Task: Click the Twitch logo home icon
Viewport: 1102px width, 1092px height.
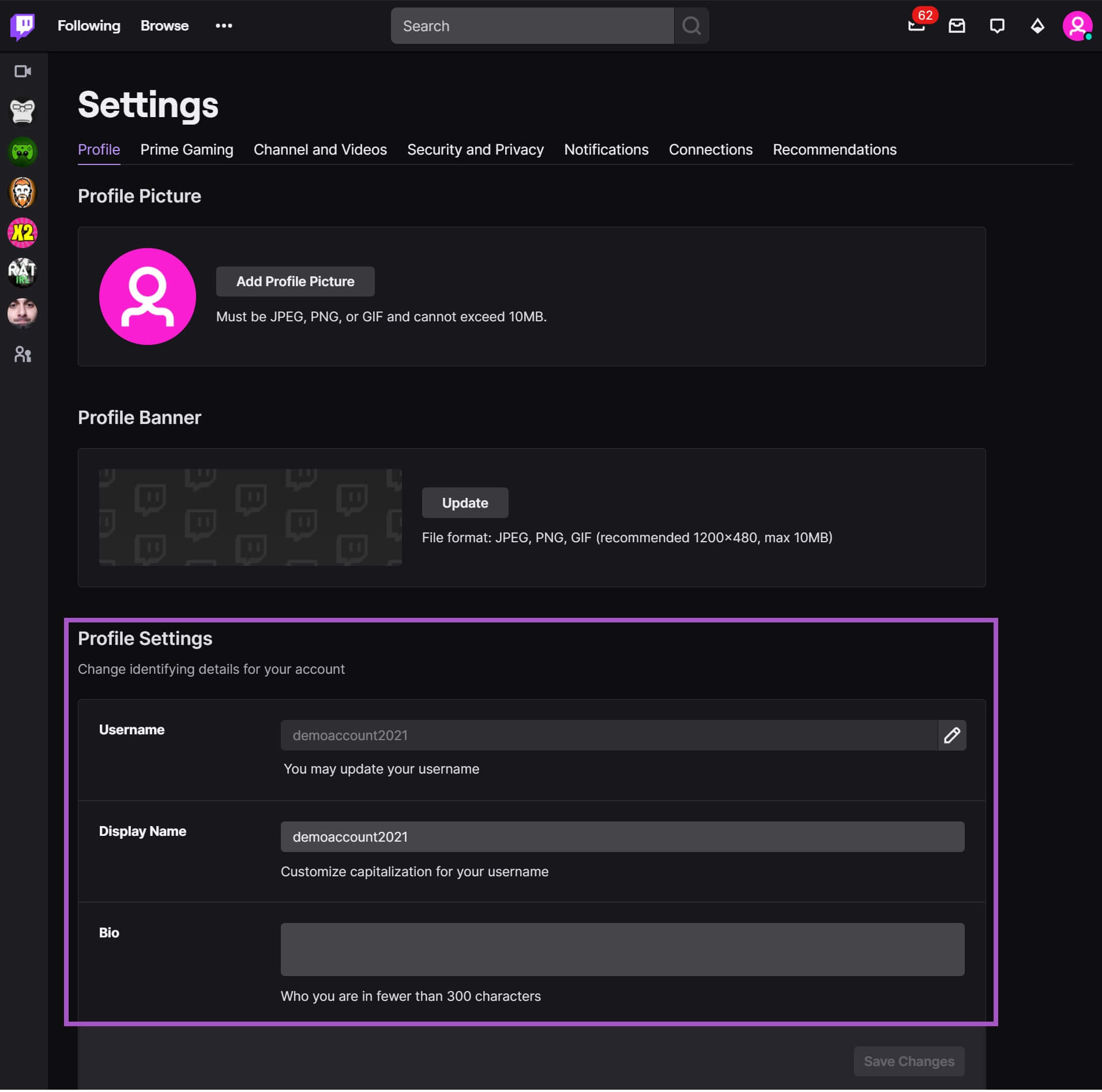Action: 22,26
